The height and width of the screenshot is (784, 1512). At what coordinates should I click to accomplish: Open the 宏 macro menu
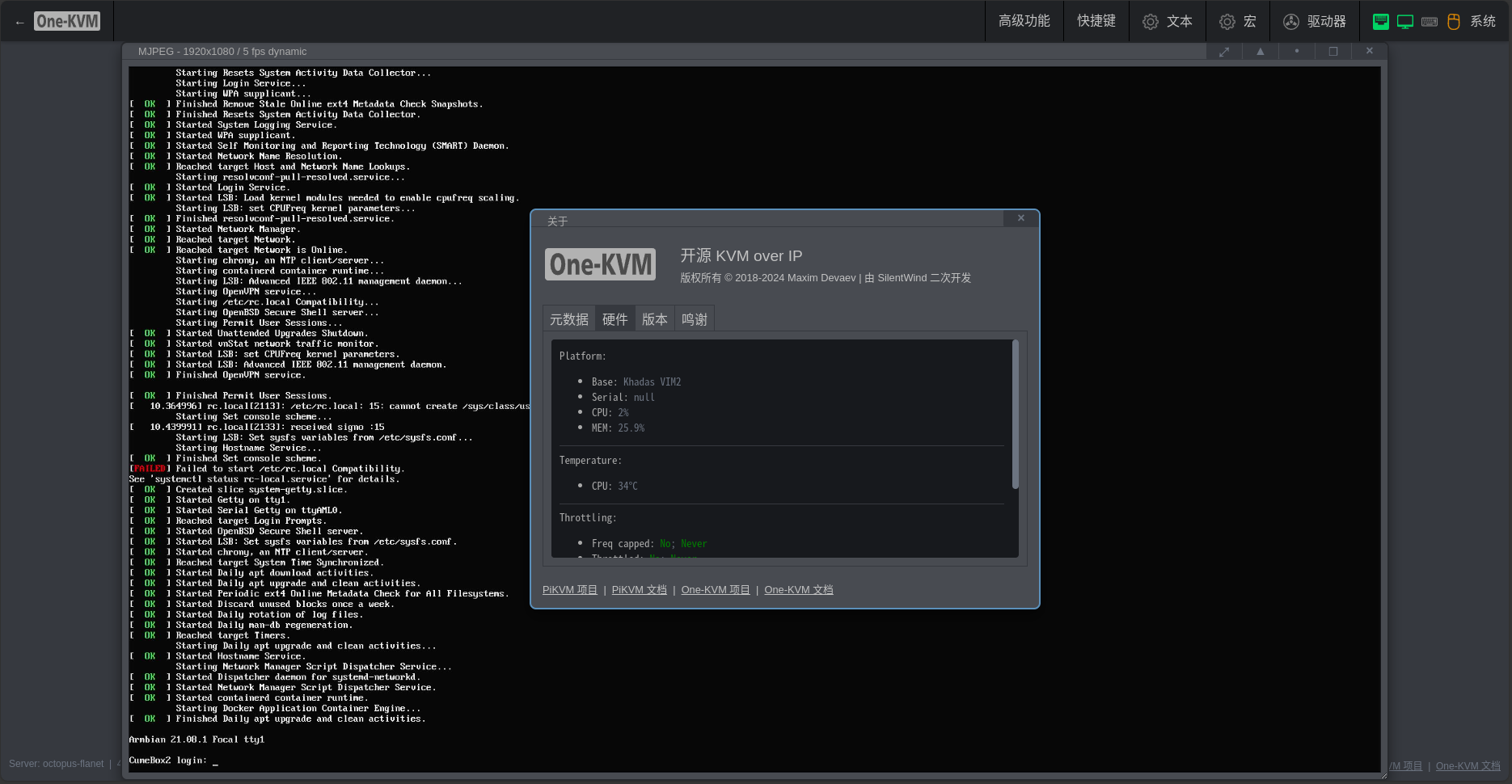[x=1238, y=22]
